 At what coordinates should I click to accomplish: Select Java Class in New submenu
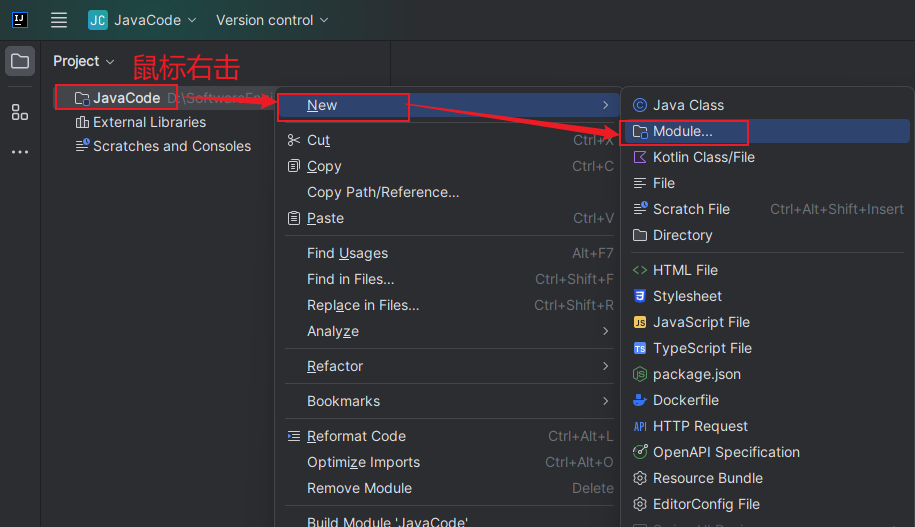coord(688,105)
